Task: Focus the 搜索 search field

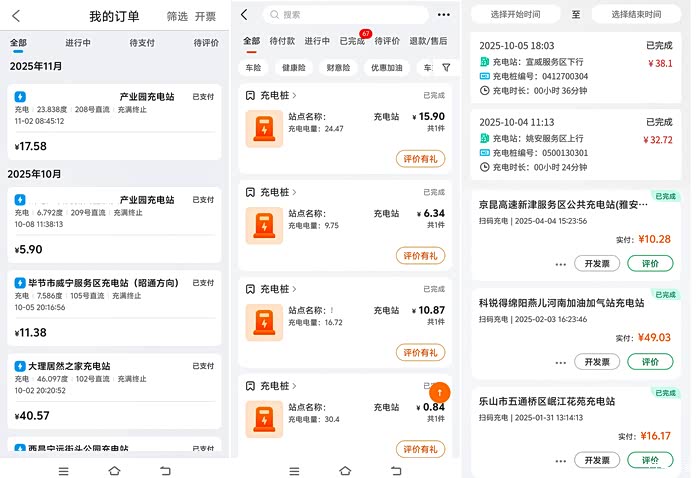Action: coord(345,15)
